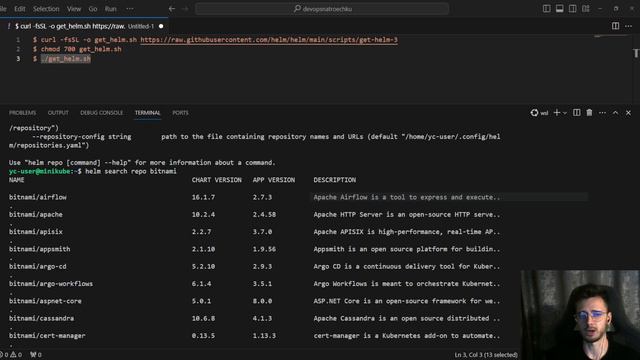Close the terminal panel
This screenshot has height=360, width=640.
pos(628,113)
